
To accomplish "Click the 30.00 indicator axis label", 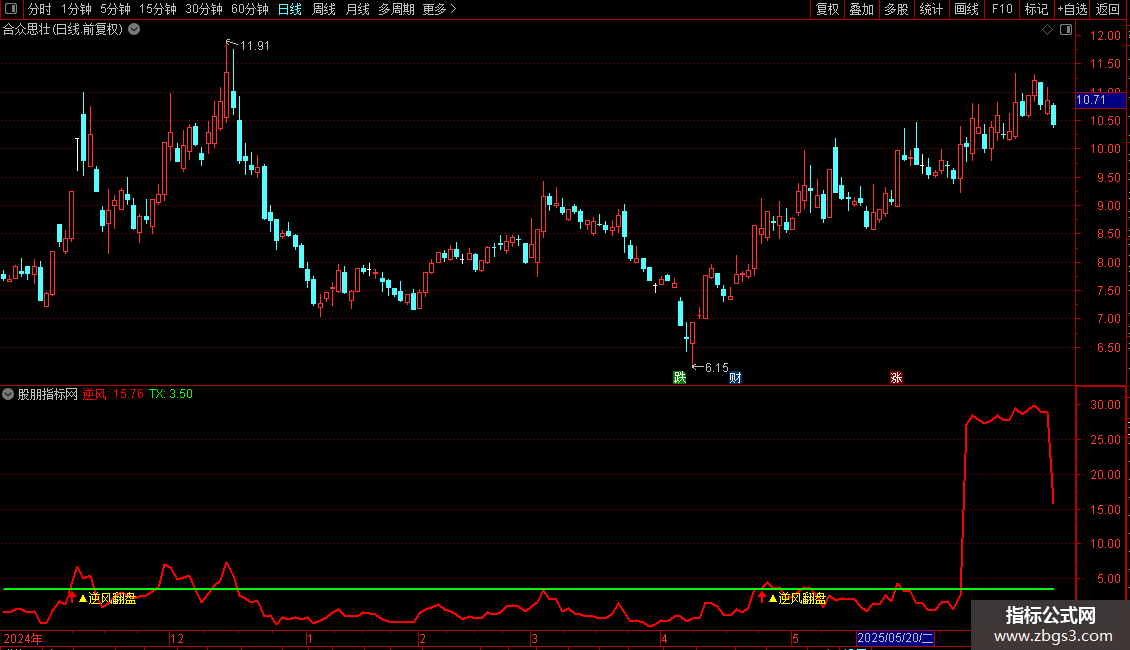I will pyautogui.click(x=1105, y=405).
